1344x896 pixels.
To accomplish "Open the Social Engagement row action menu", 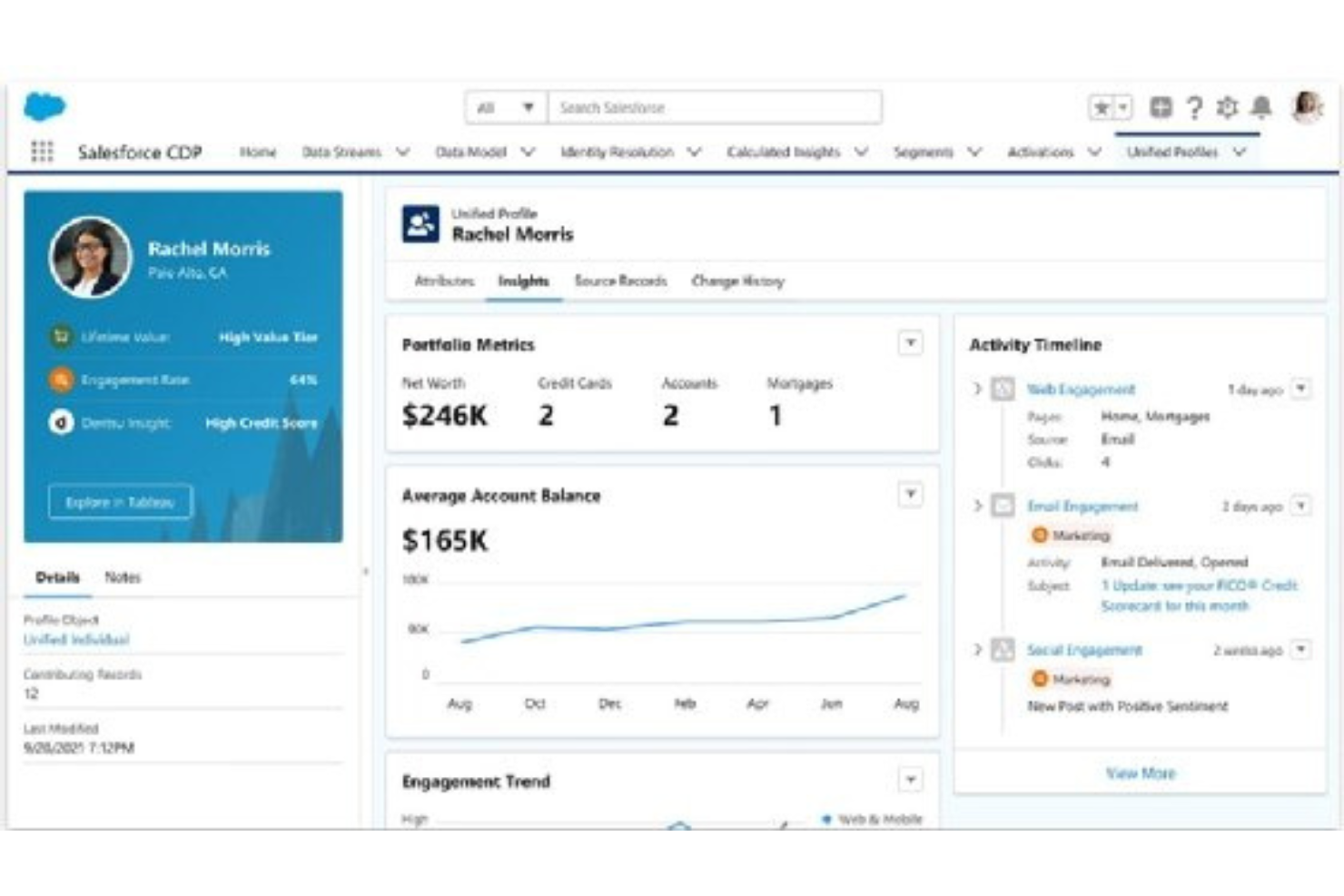I will pyautogui.click(x=1301, y=649).
